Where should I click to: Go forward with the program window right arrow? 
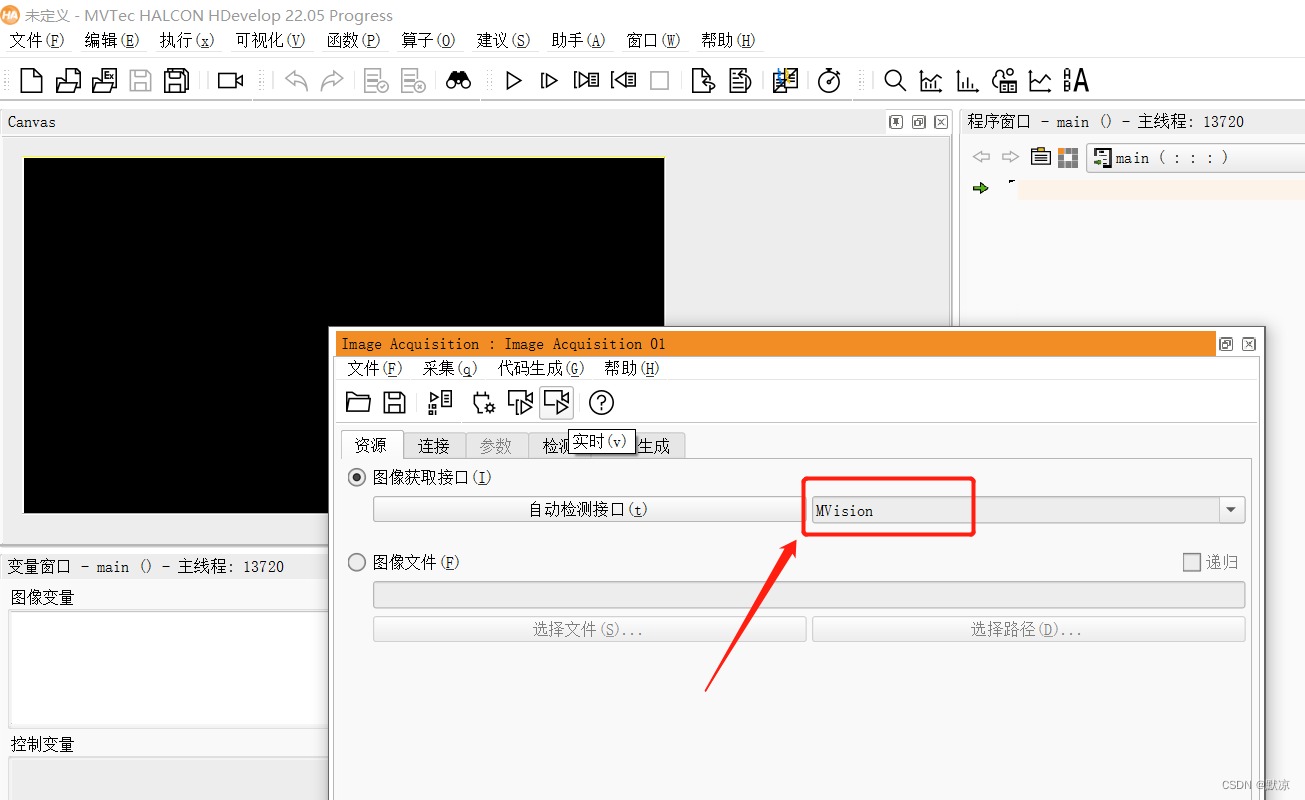(x=1011, y=157)
